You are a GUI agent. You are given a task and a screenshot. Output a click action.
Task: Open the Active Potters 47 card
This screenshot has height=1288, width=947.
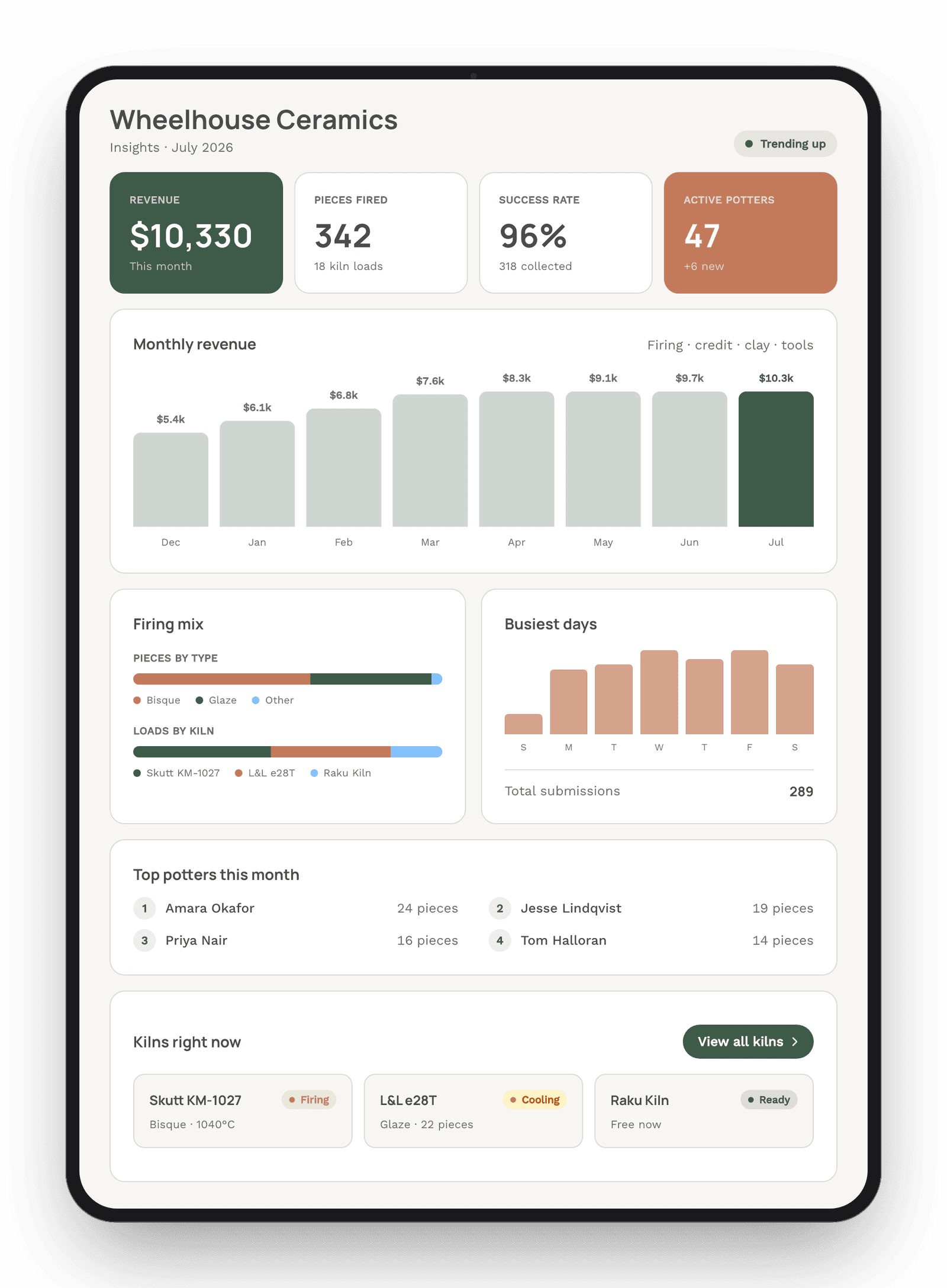click(750, 233)
